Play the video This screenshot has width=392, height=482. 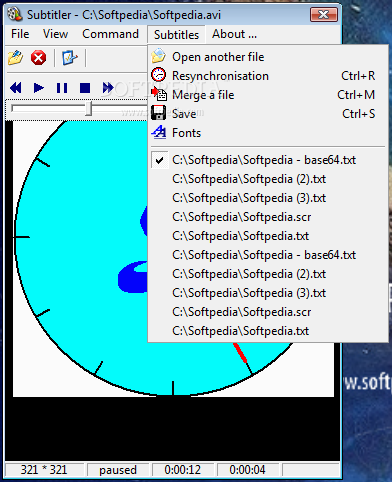(x=39, y=88)
